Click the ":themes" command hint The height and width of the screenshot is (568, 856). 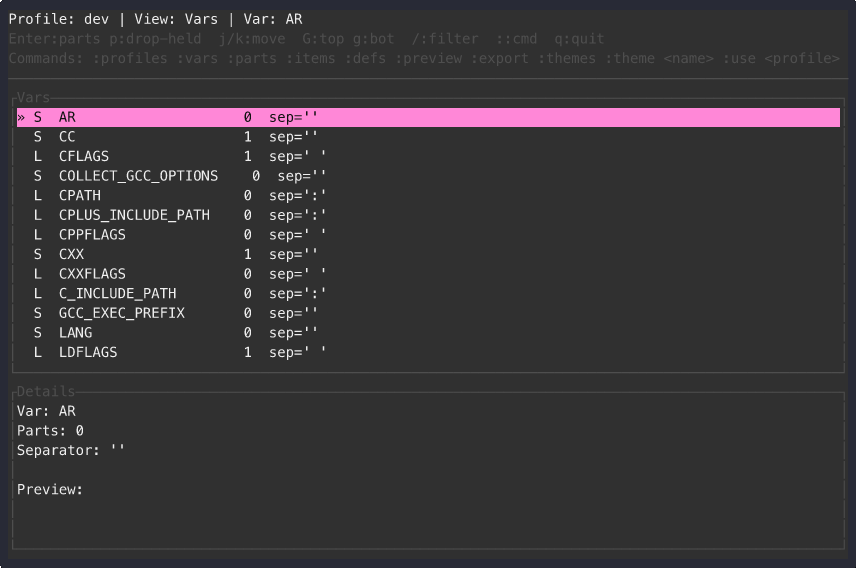[x=567, y=58]
